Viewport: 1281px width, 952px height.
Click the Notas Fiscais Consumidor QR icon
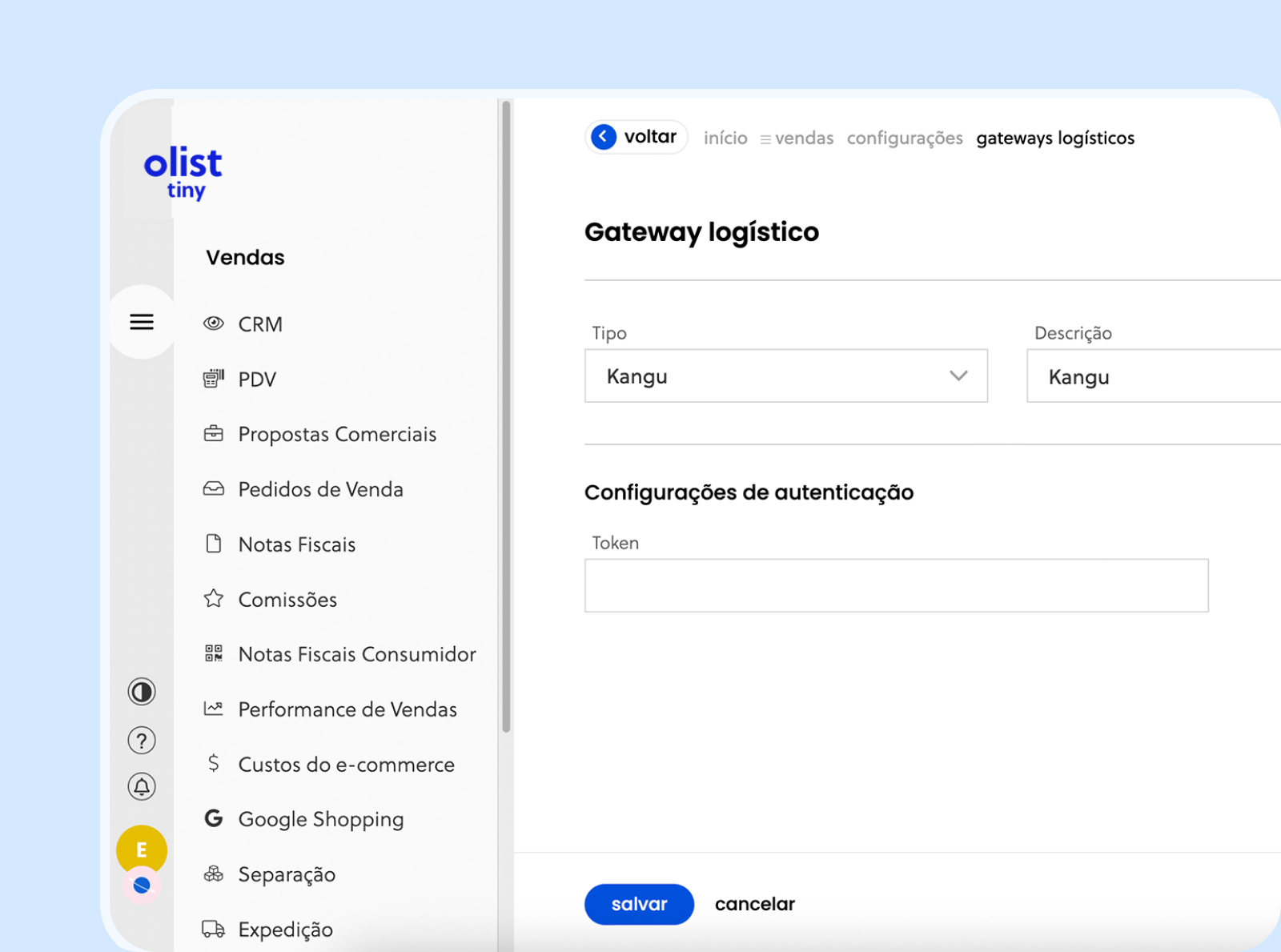coord(213,653)
